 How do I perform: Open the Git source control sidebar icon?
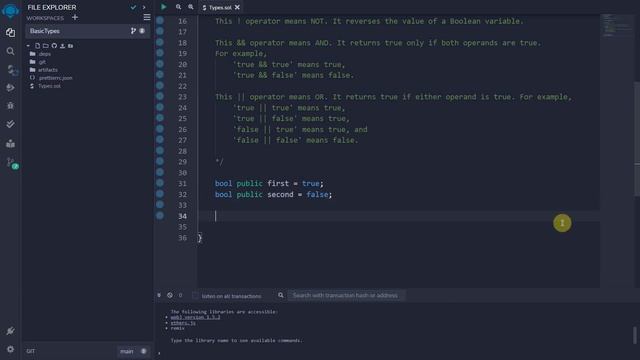click(x=12, y=163)
